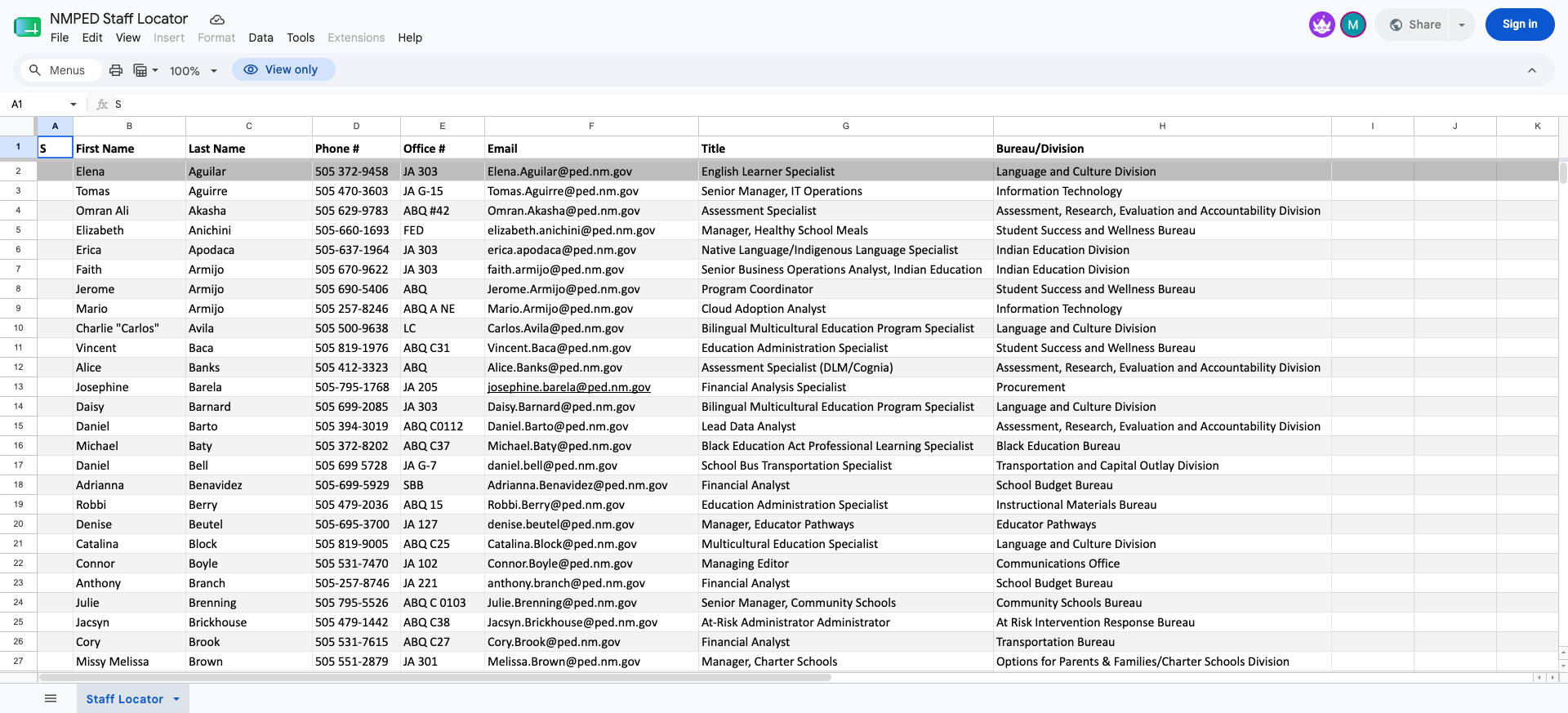This screenshot has width=1568, height=713.
Task: Click the vertical scrollbar thumb
Action: (1563, 173)
